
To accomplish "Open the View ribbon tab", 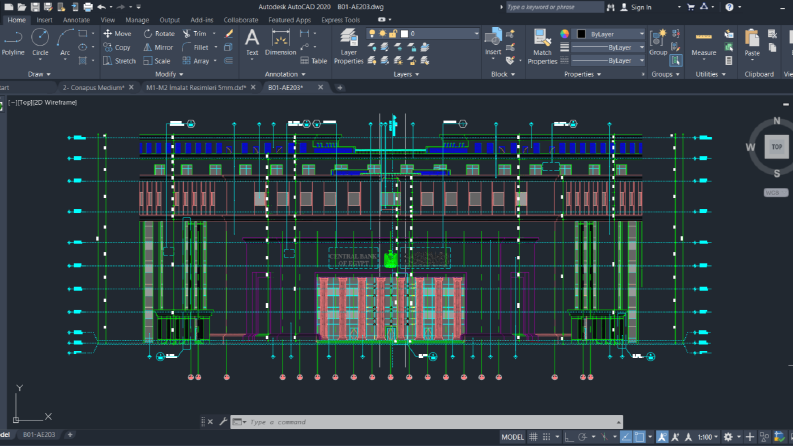I will pyautogui.click(x=107, y=20).
